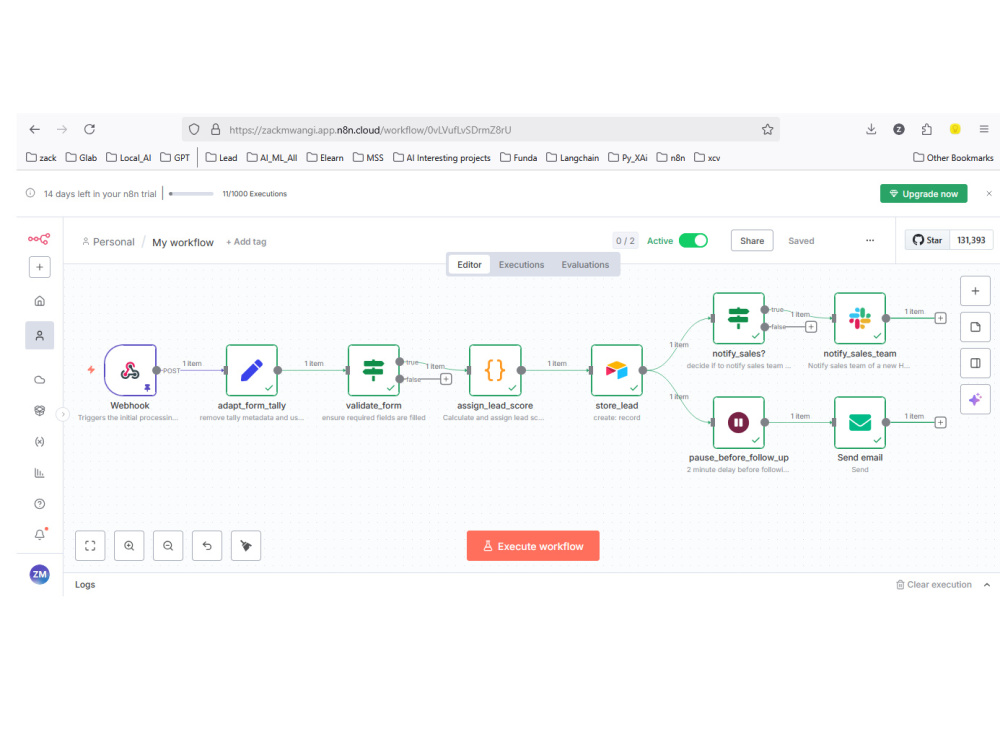1000x750 pixels.
Task: Open the Langchain bookmarks folder
Action: (573, 158)
